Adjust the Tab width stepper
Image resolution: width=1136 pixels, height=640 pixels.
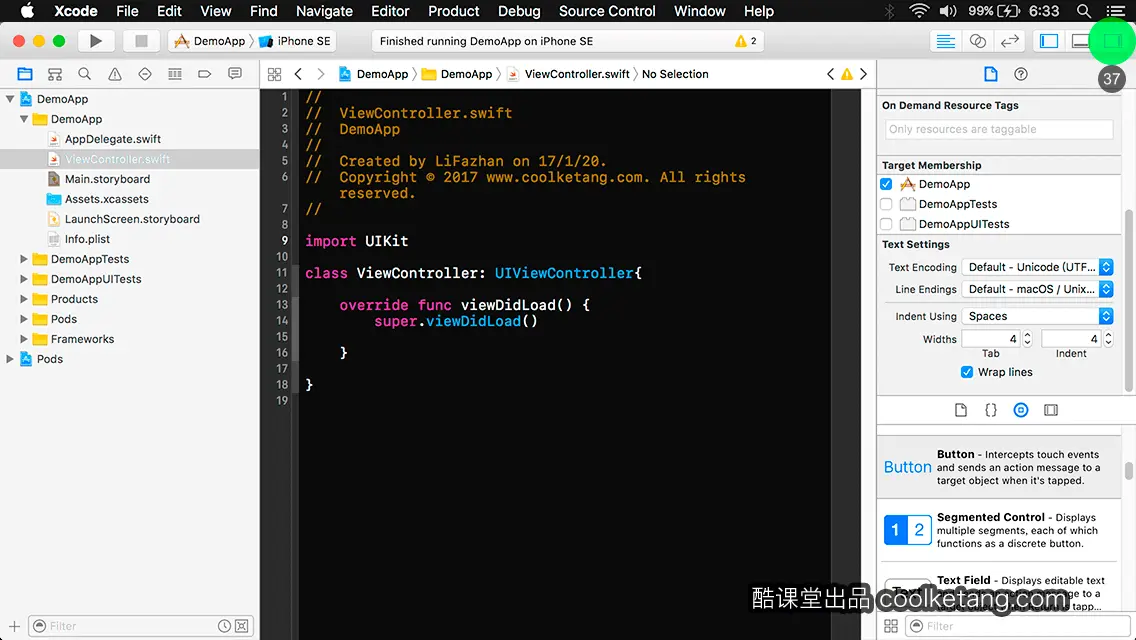click(x=1027, y=339)
